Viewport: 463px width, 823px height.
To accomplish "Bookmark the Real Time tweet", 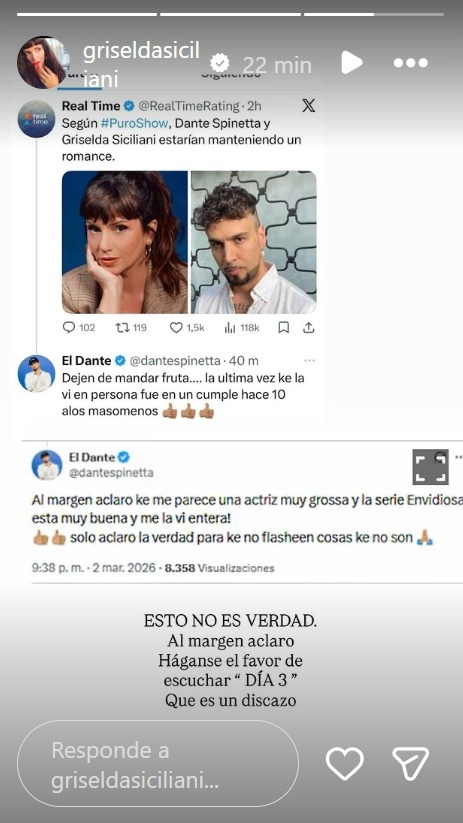I will click(x=283, y=328).
